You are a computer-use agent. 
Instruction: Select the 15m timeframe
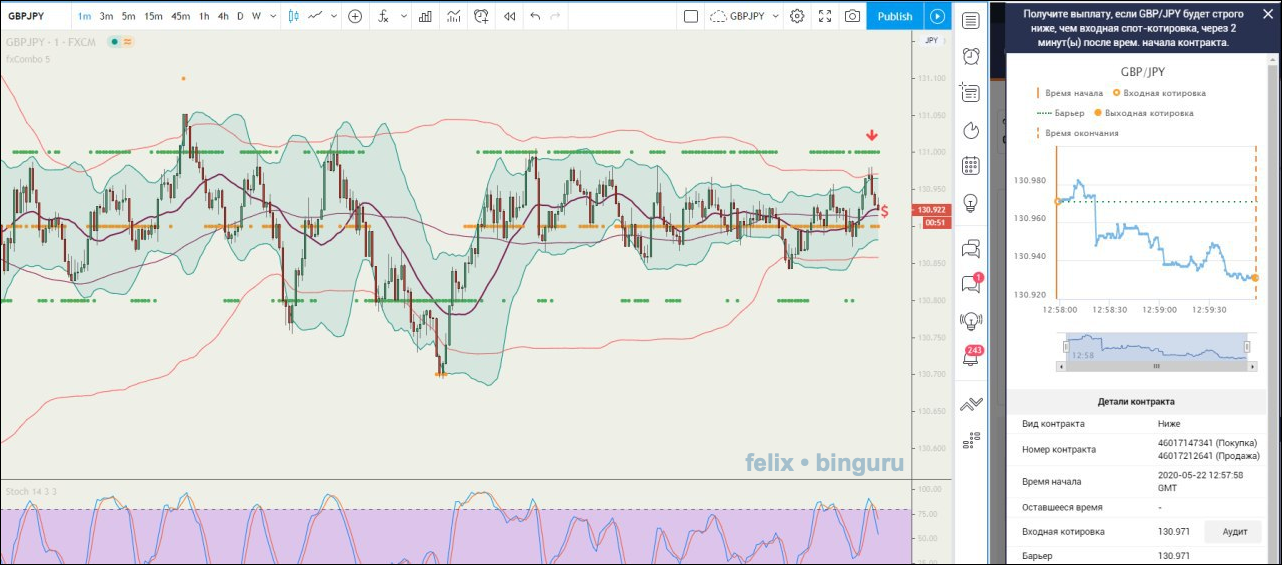point(153,16)
